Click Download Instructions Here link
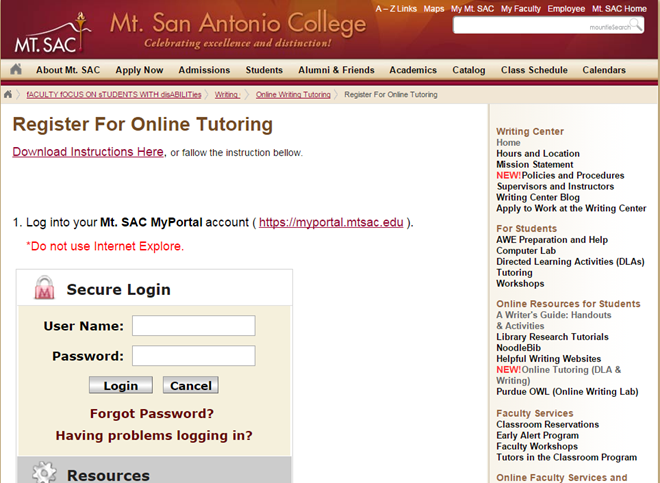Screen dimensions: 660x483 click(88, 152)
